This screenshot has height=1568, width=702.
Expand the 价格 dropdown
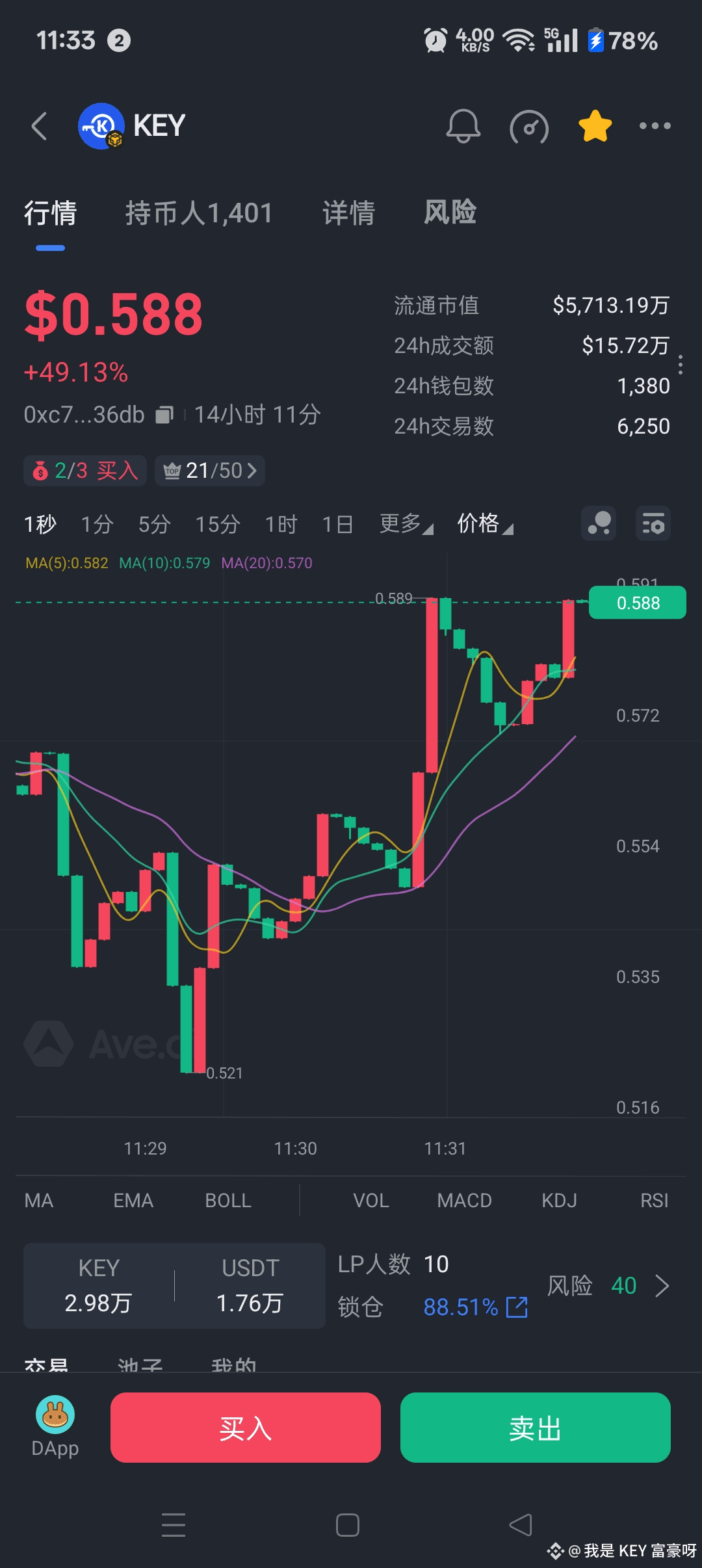coord(485,523)
